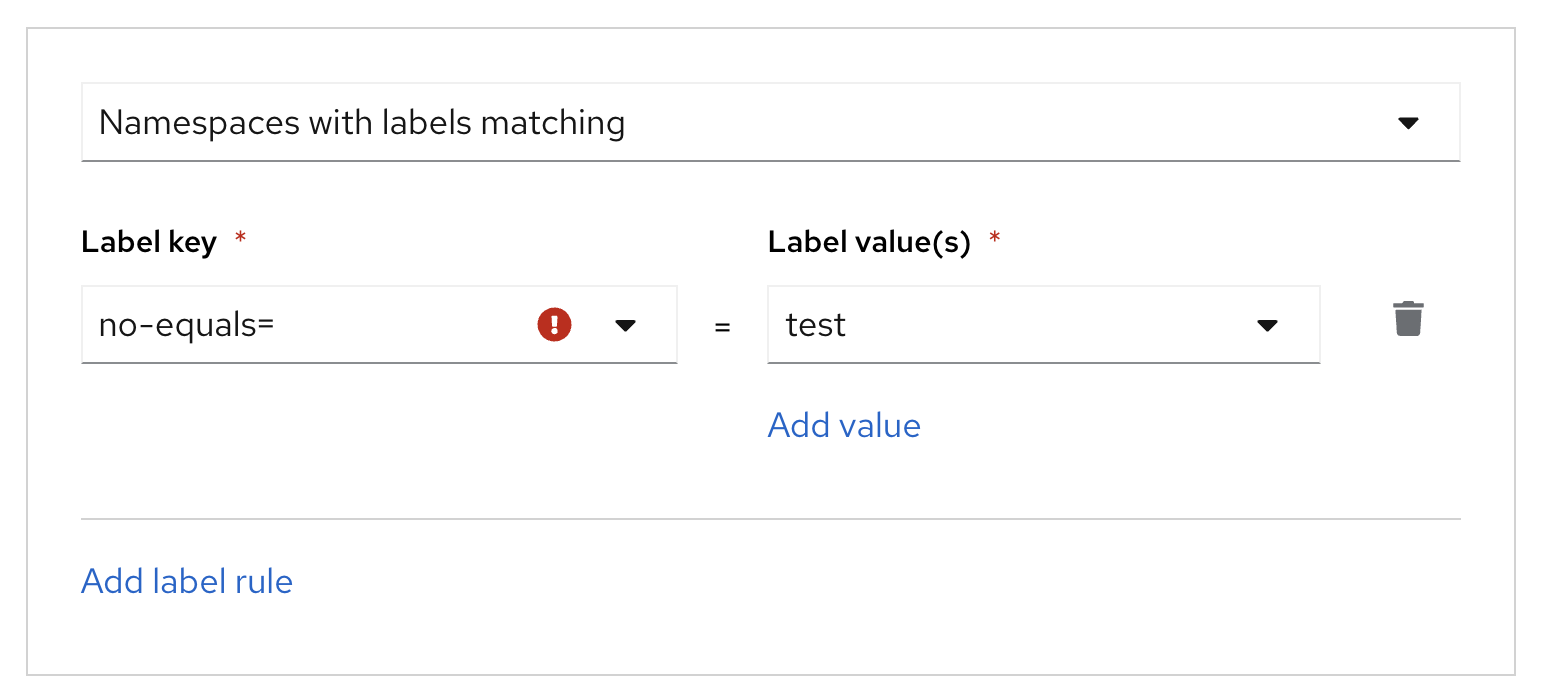Delete the label rule with trash icon
1544x696 pixels.
[x=1408, y=320]
